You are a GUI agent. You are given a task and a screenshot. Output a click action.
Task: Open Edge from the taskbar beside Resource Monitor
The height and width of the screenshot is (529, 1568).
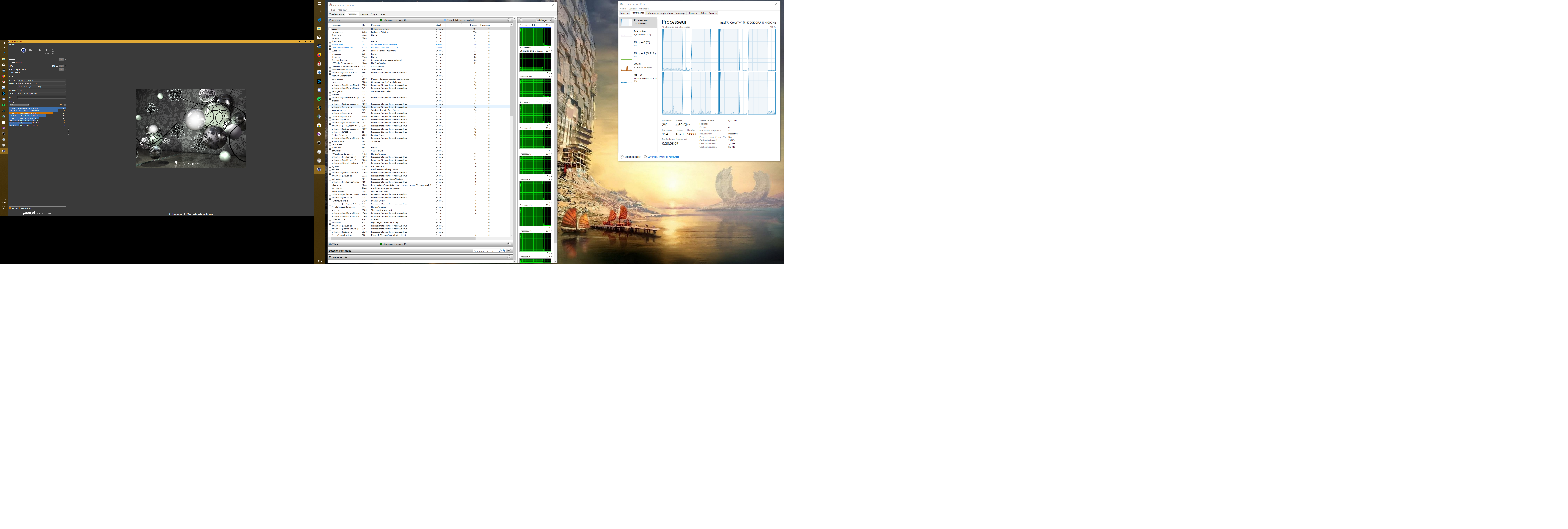[x=319, y=20]
